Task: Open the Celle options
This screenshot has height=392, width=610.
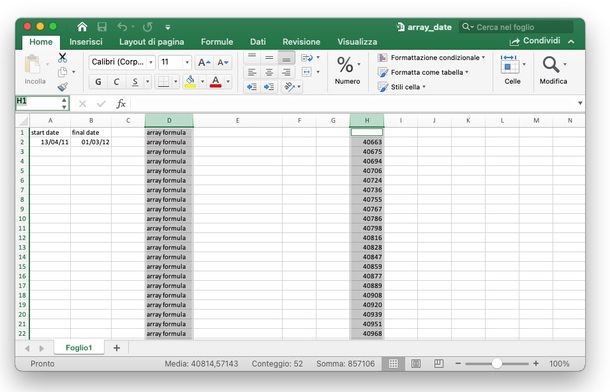Action: (x=512, y=70)
